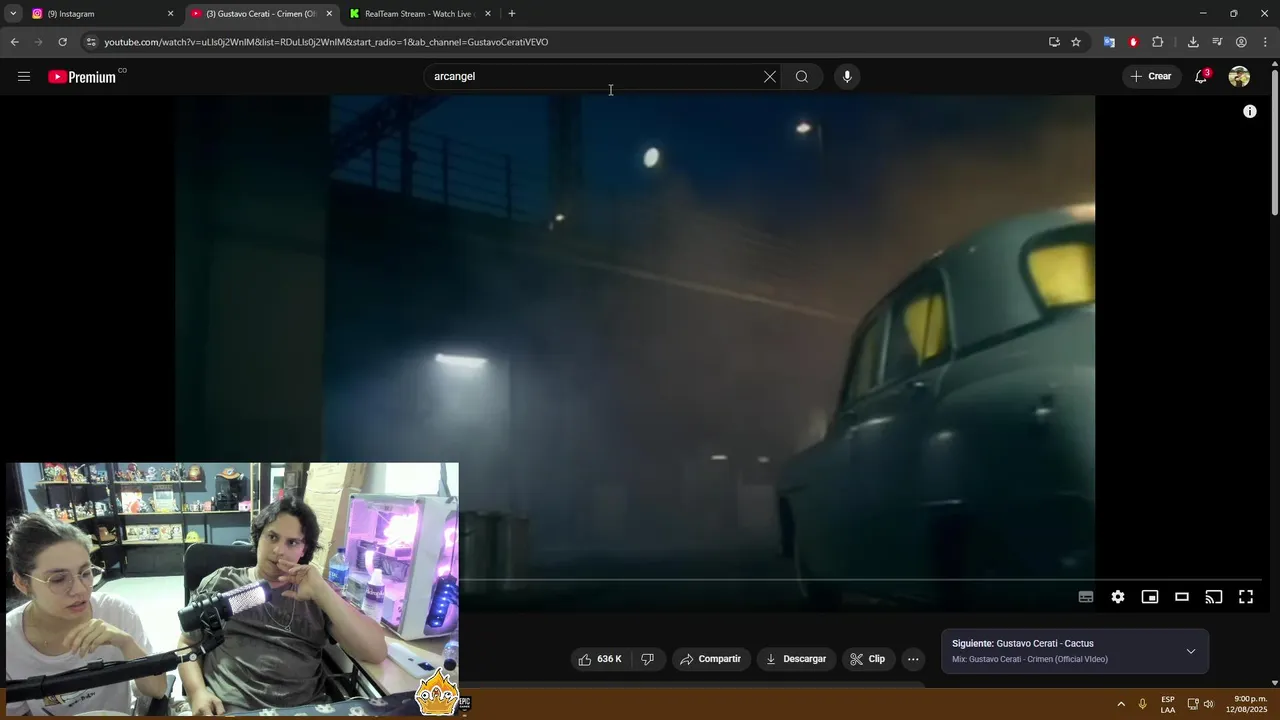Open the red hand ad-blocker extension
The image size is (1280, 720).
click(x=1133, y=42)
